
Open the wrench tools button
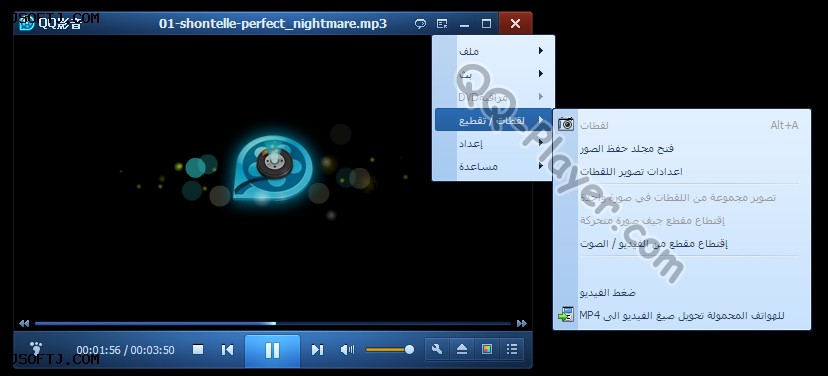click(x=437, y=349)
